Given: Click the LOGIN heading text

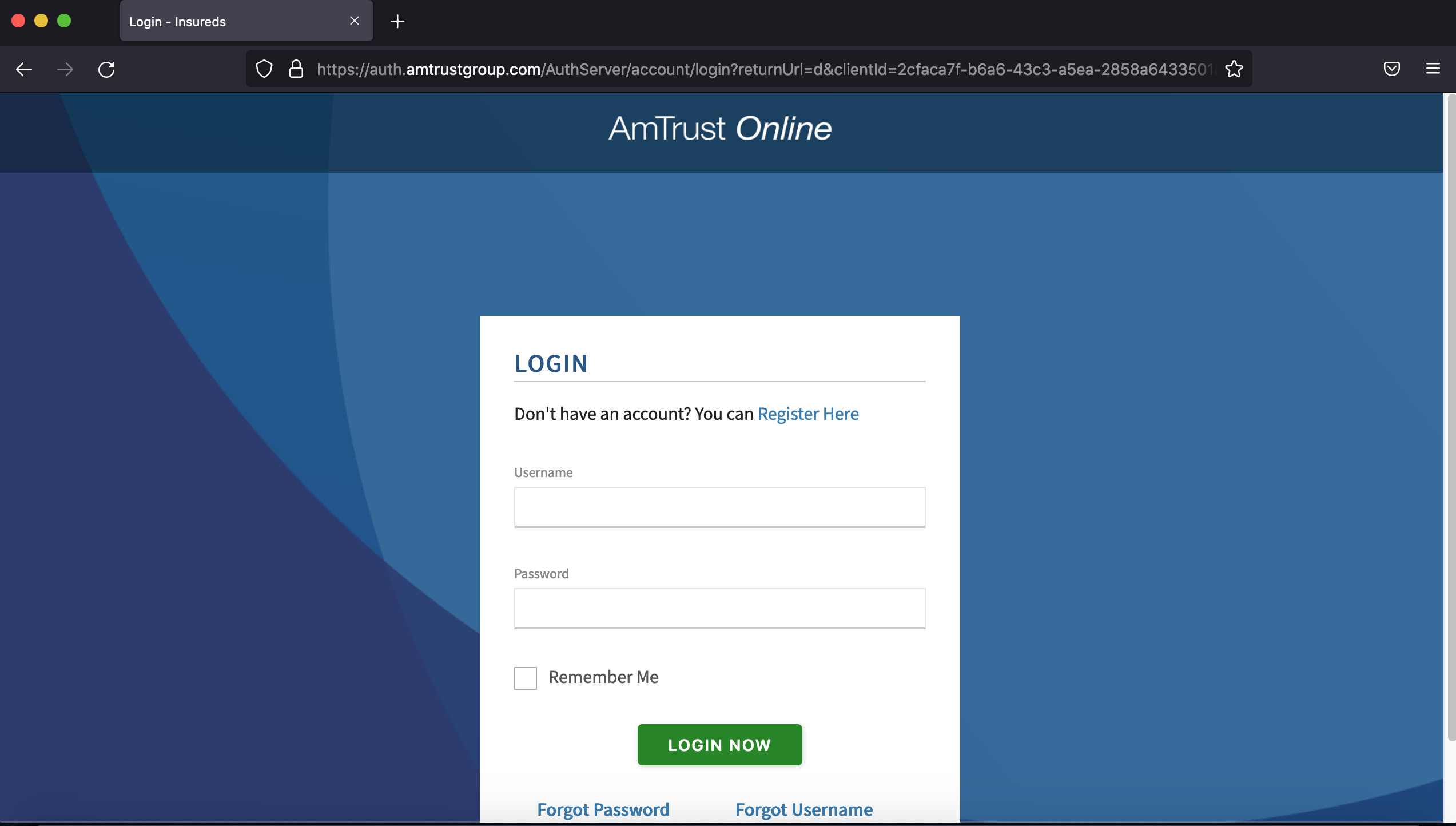Looking at the screenshot, I should 551,363.
